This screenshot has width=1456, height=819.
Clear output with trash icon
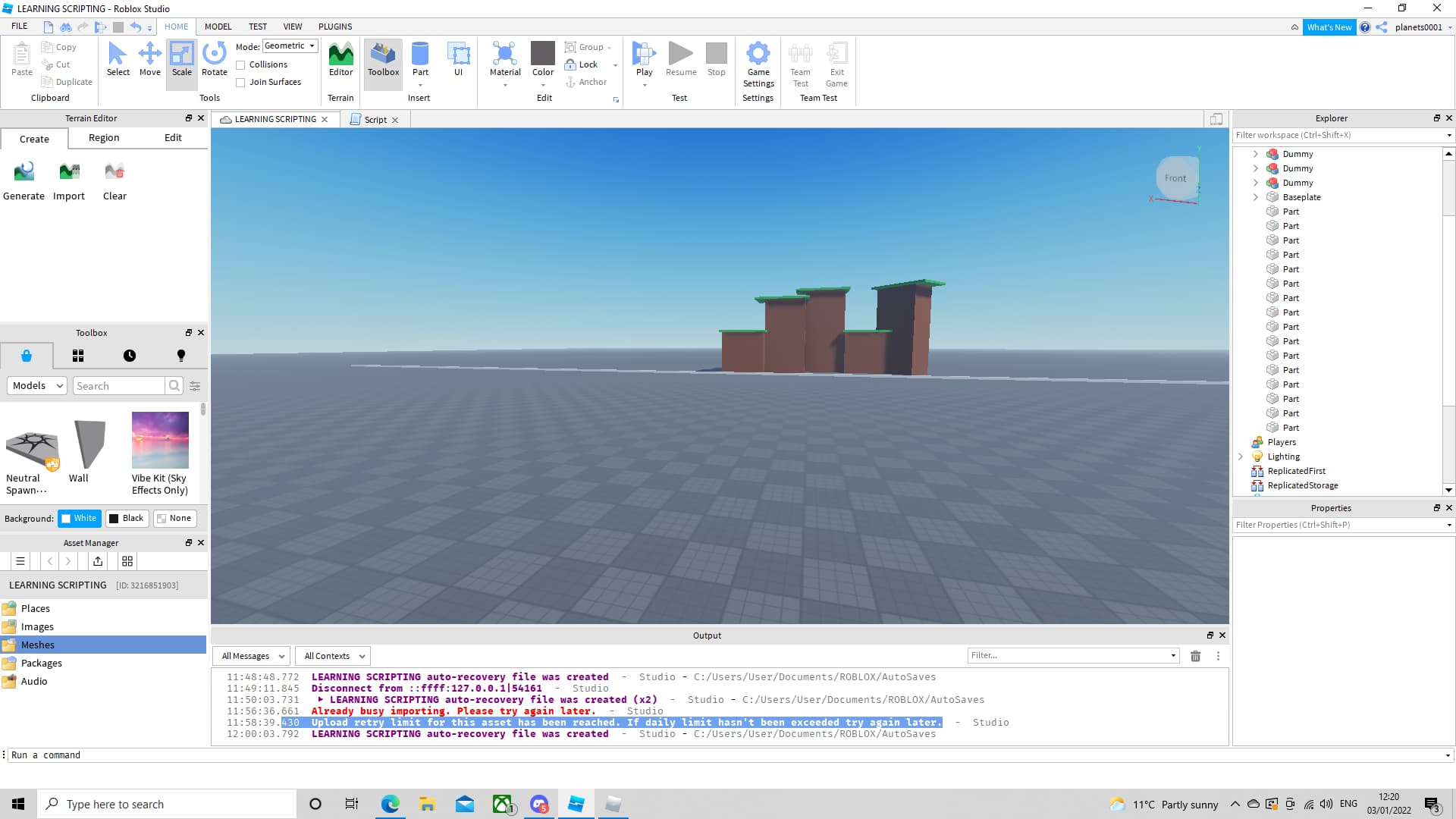pos(1195,656)
